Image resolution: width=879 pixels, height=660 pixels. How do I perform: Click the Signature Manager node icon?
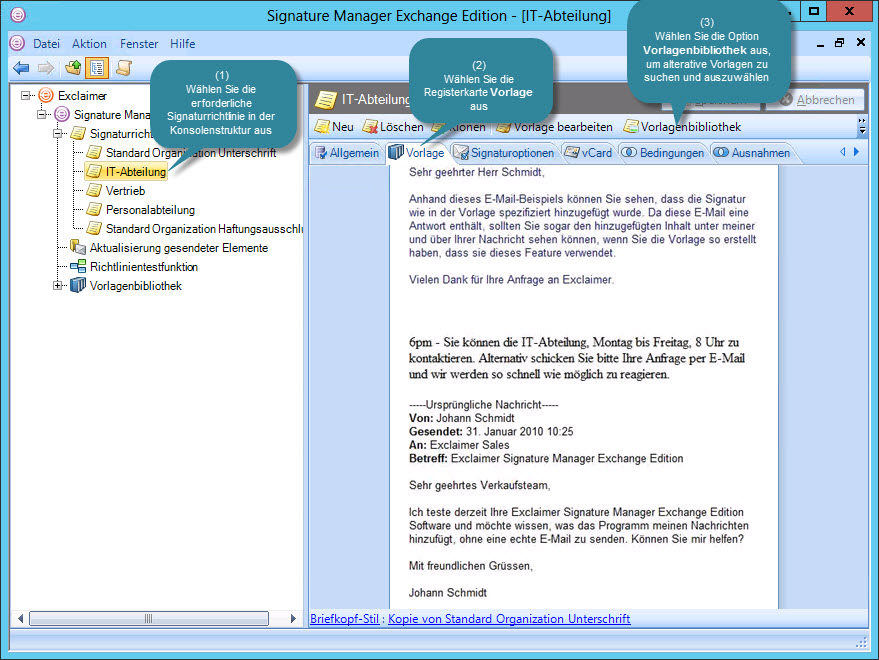click(62, 114)
